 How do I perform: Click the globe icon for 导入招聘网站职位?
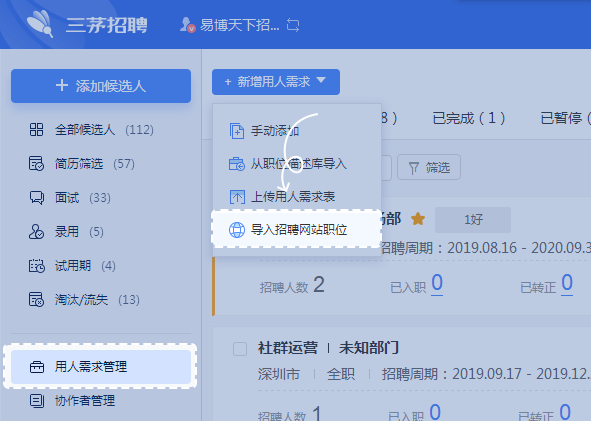coord(237,230)
